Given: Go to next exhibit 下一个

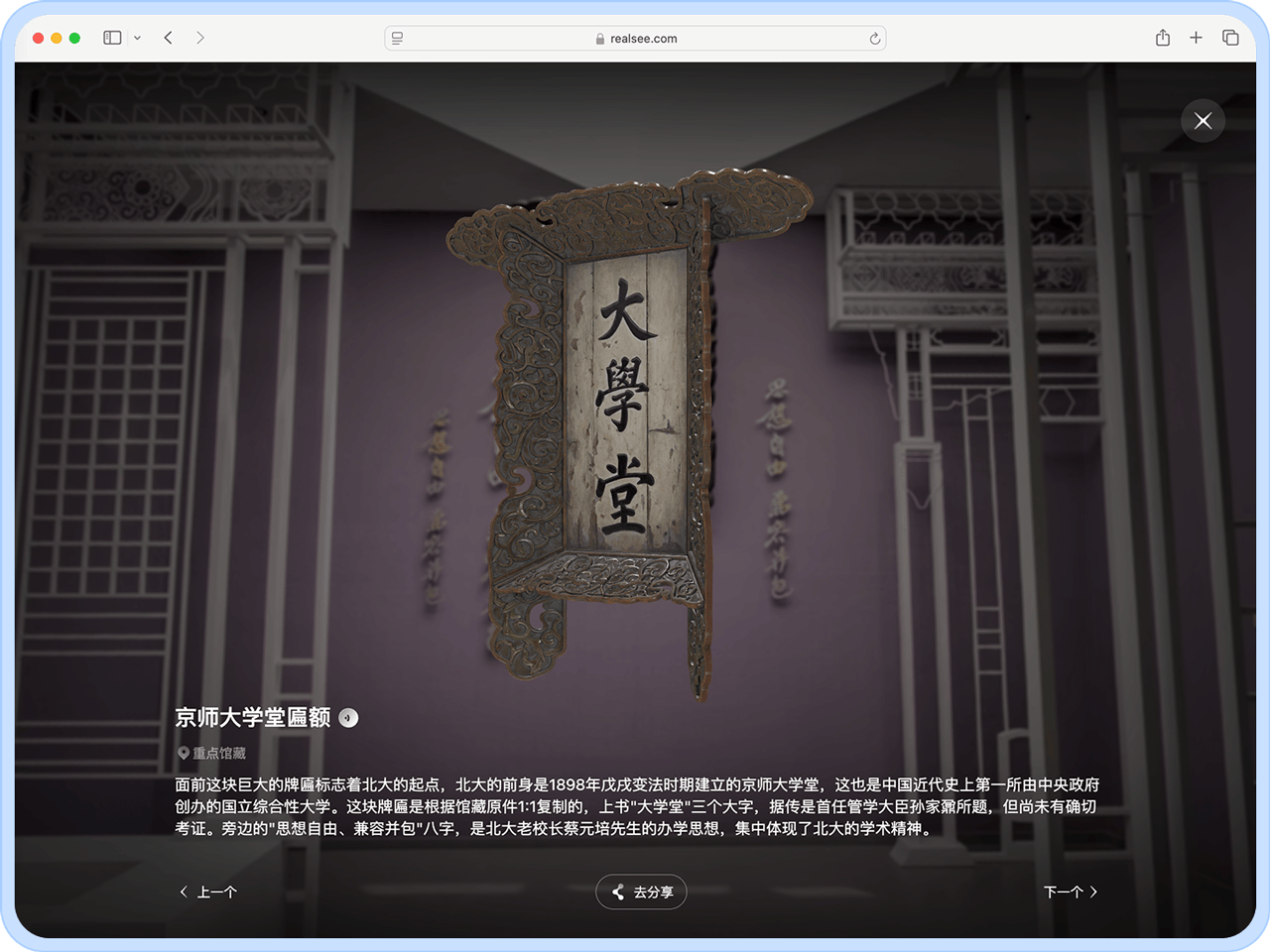Looking at the screenshot, I should pyautogui.click(x=1071, y=892).
